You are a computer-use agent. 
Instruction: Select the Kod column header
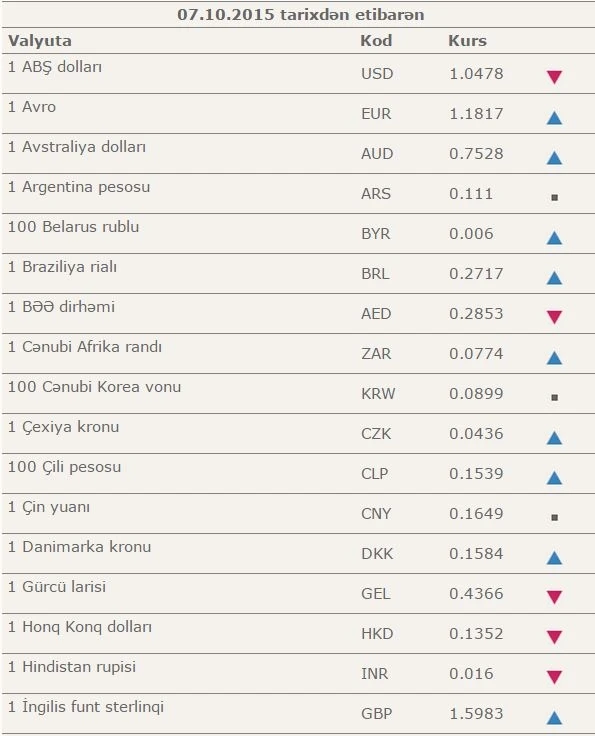[376, 41]
